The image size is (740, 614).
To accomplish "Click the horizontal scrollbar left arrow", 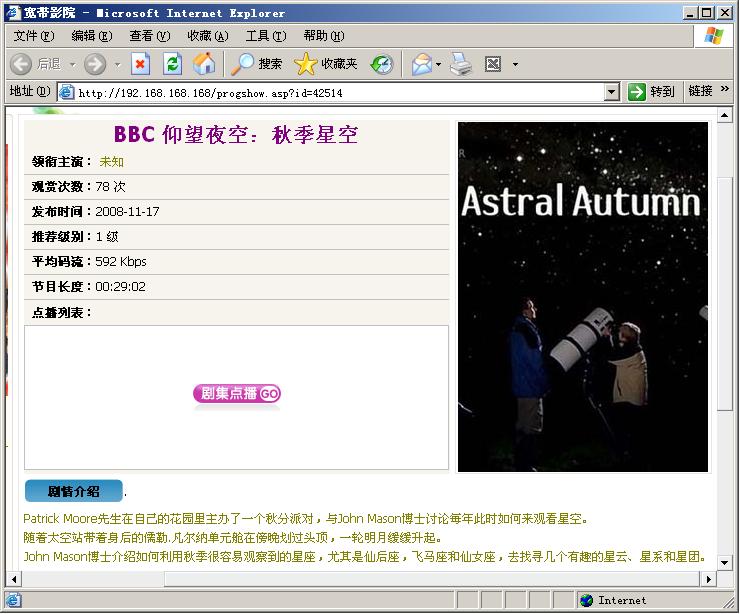I will pos(14,579).
